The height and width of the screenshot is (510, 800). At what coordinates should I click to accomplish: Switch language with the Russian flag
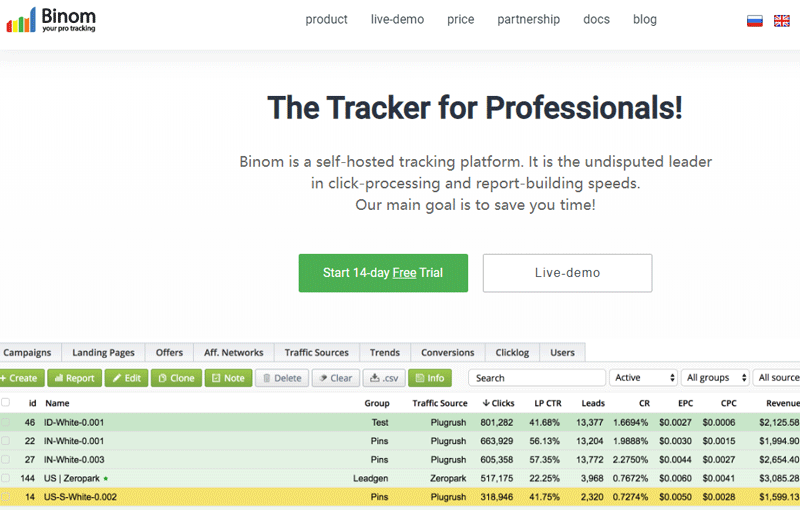[755, 20]
